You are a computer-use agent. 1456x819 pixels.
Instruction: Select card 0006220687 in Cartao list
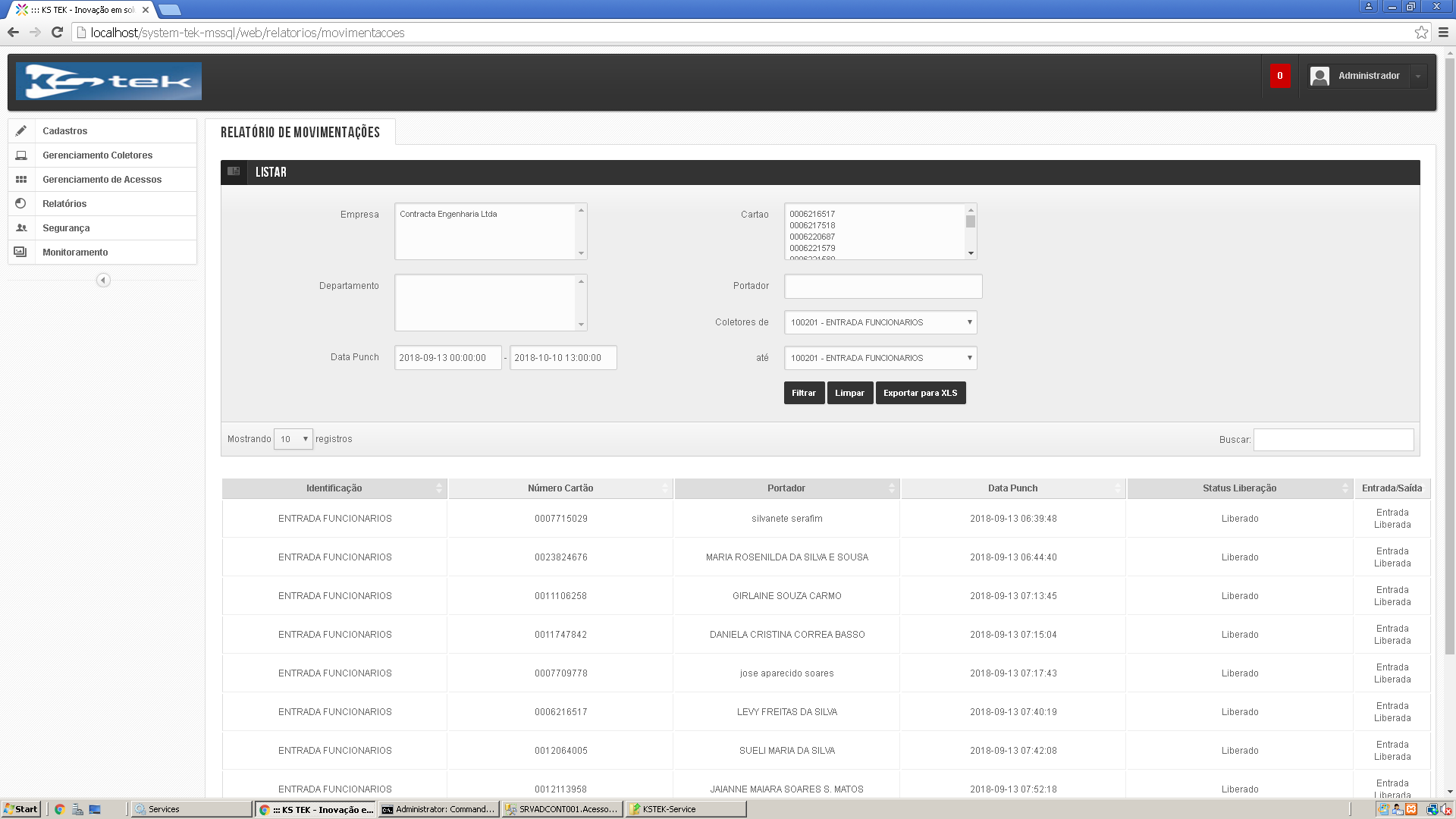pyautogui.click(x=812, y=237)
